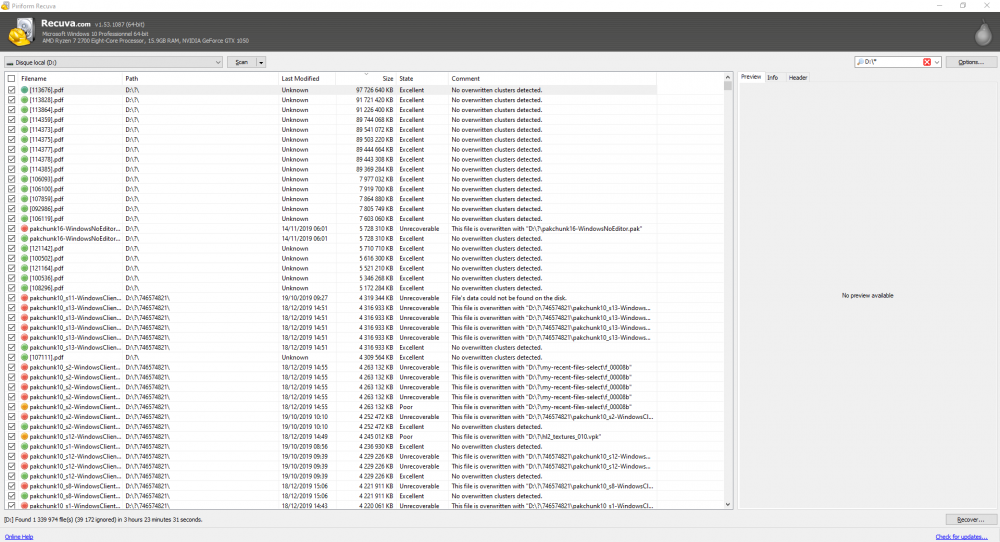
Task: Open the Online Help link
Action: pyautogui.click(x=19, y=537)
